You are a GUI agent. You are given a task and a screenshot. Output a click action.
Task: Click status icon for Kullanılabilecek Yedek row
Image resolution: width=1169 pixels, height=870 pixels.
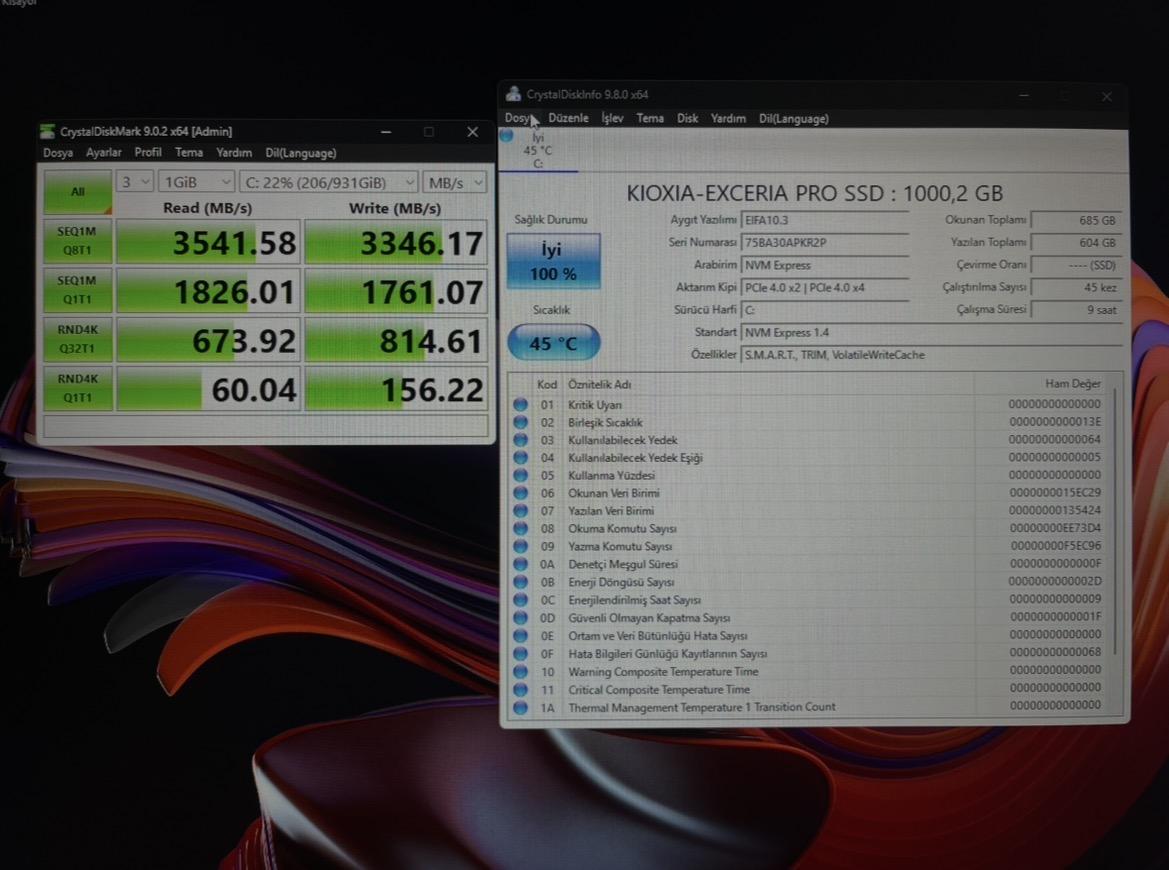pyautogui.click(x=520, y=440)
